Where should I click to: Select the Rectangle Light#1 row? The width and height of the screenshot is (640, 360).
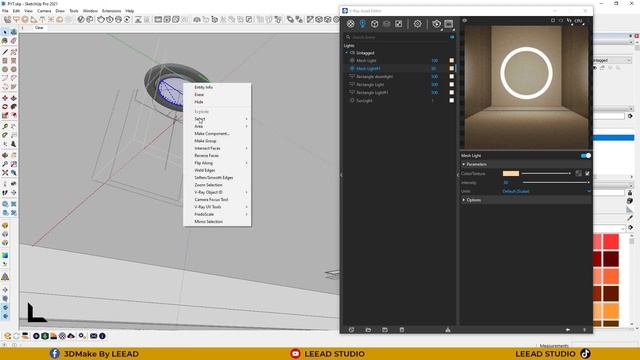pyautogui.click(x=399, y=93)
